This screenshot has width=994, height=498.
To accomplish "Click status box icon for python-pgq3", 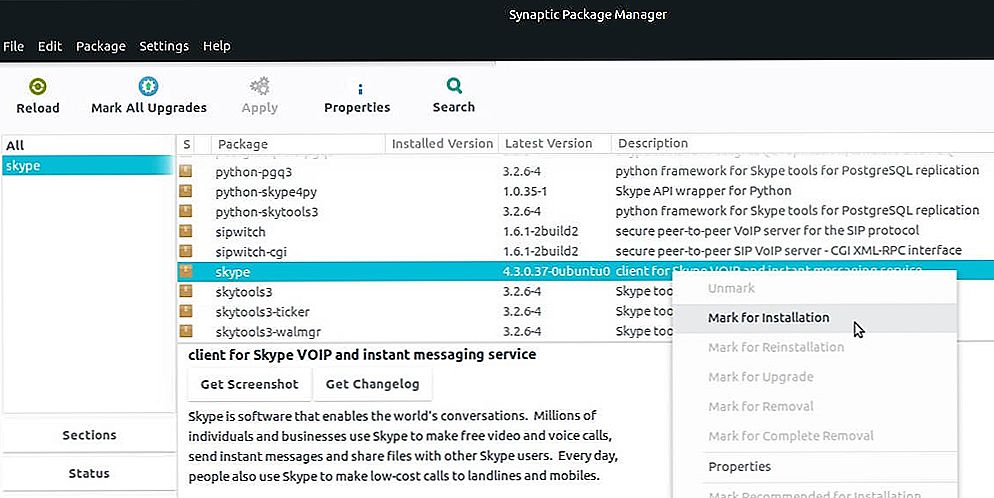I will point(185,171).
